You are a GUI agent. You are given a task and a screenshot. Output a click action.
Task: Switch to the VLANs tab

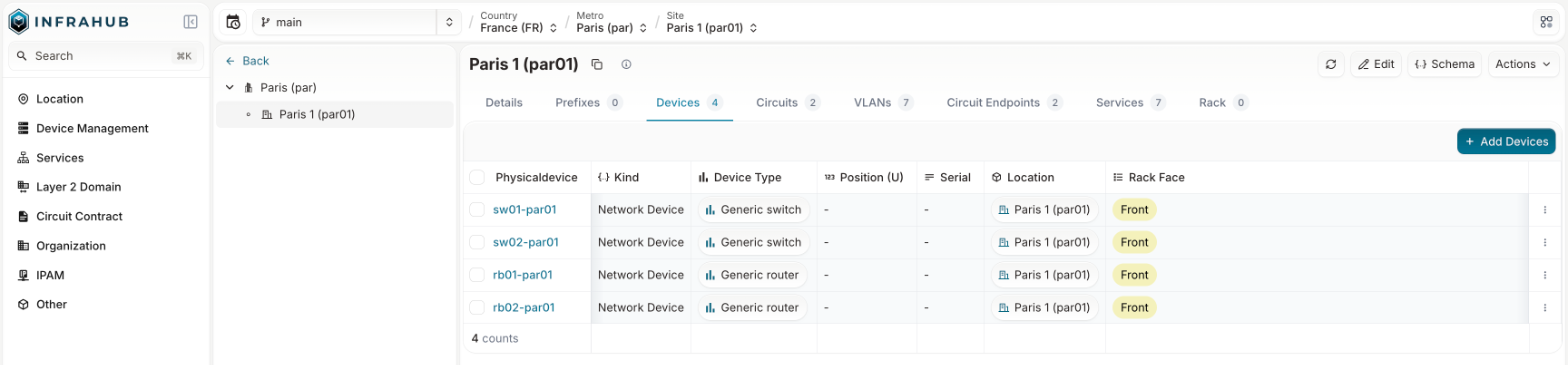point(883,102)
